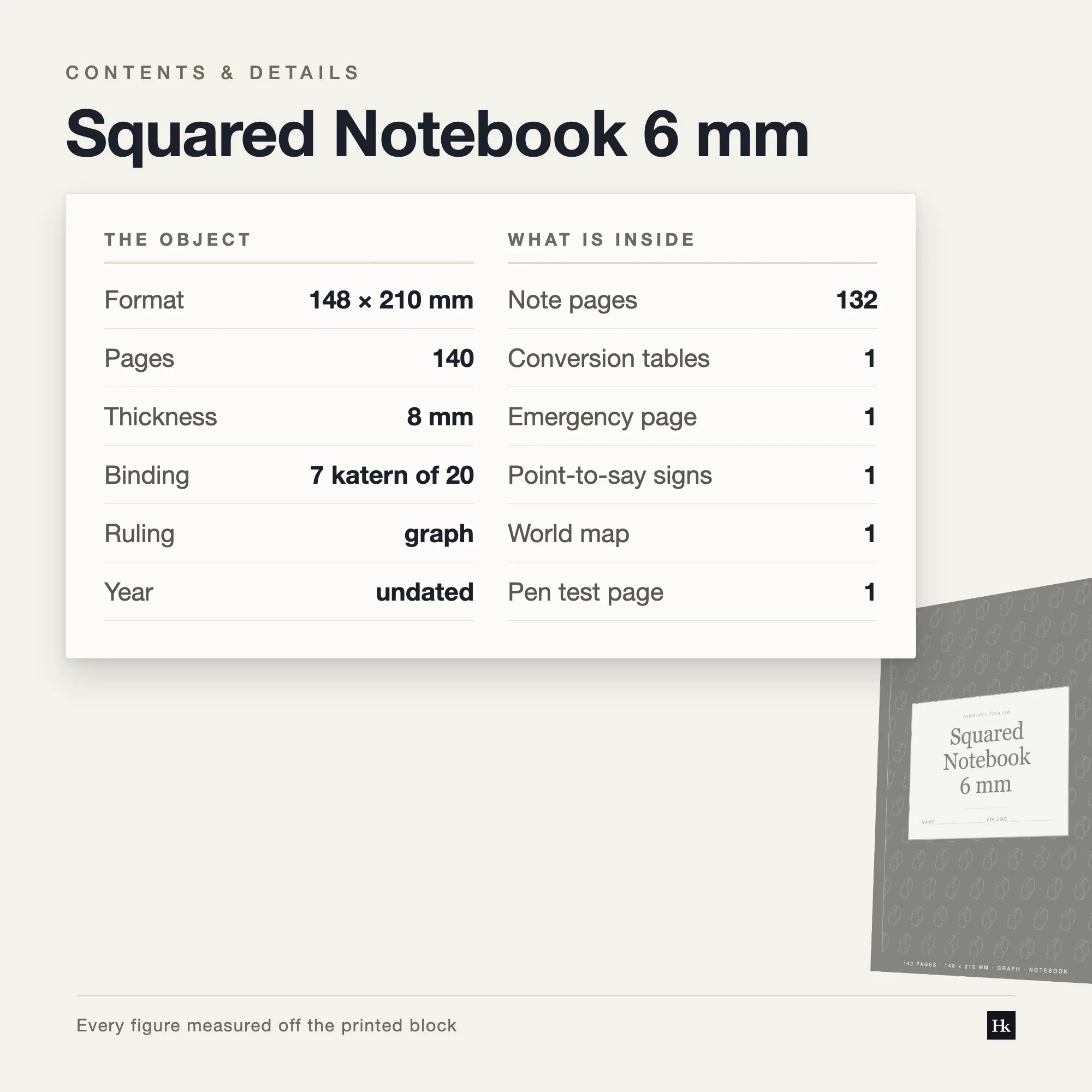This screenshot has width=1092, height=1092.
Task: Click the 'CONTENTS & DETAILS' label
Action: pos(212,73)
